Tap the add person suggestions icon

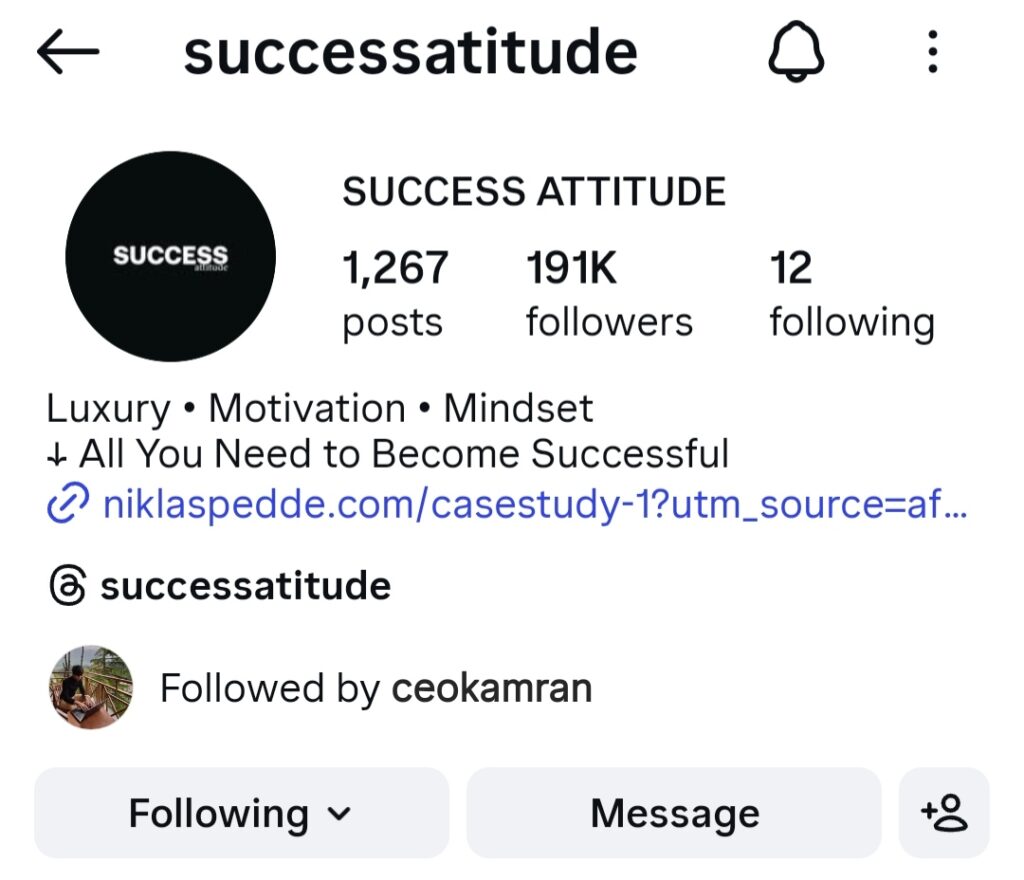pyautogui.click(x=944, y=813)
